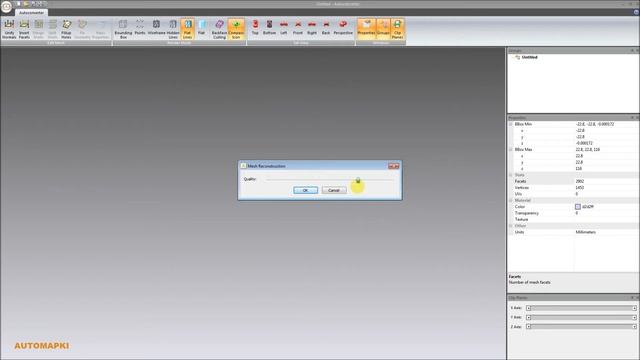Close the Mesh Reconstruction dialog

click(x=394, y=166)
